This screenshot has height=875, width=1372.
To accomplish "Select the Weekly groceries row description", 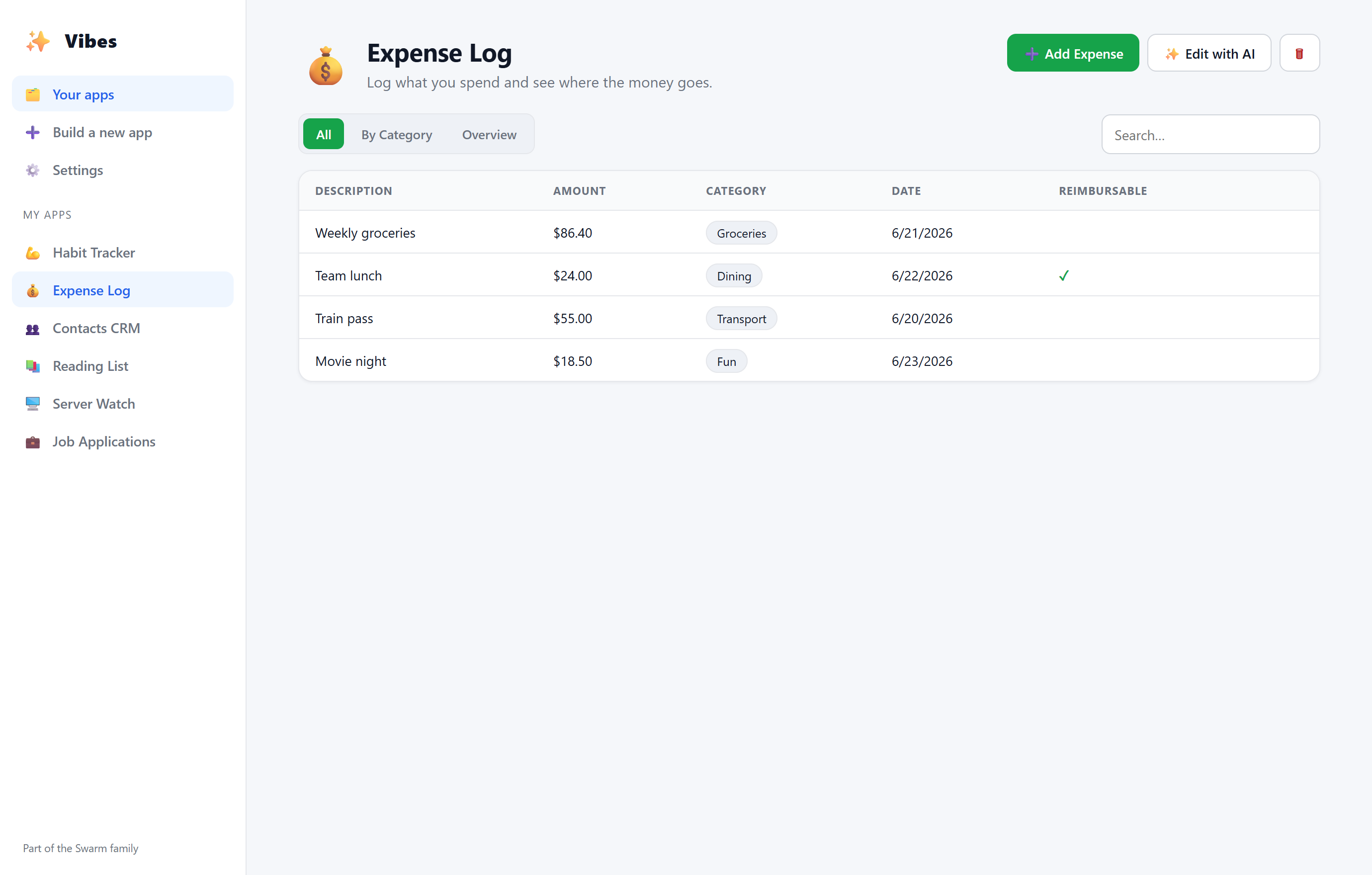I will (365, 233).
